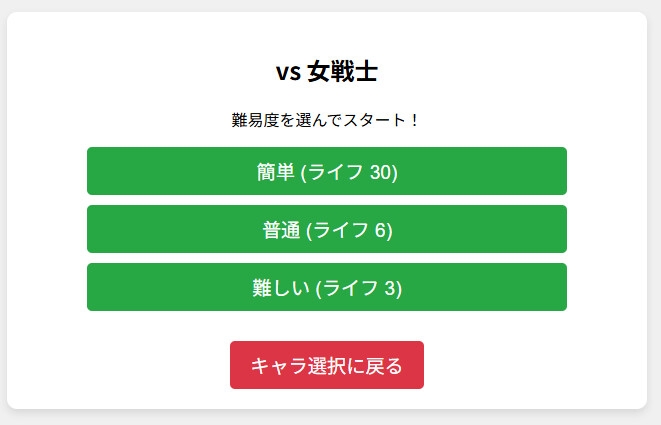The image size is (661, 425).
Task: Click the opponent name 女戦士 in the title
Action: 343,72
